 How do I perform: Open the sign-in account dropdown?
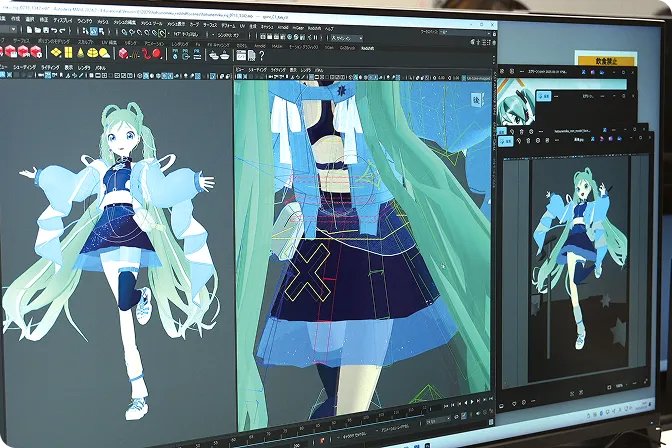[x=347, y=38]
